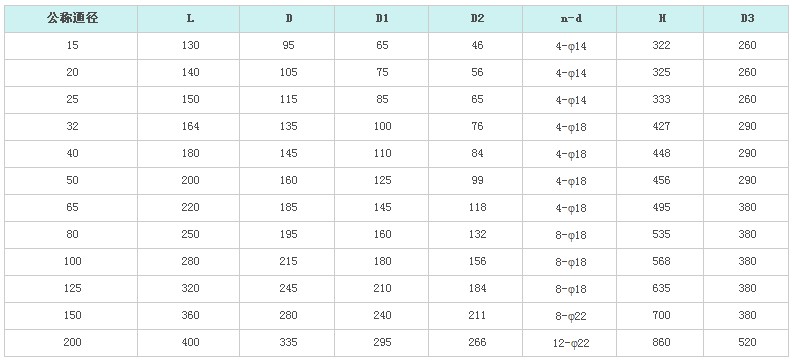Select nominal diameter cell 15

coord(72,45)
